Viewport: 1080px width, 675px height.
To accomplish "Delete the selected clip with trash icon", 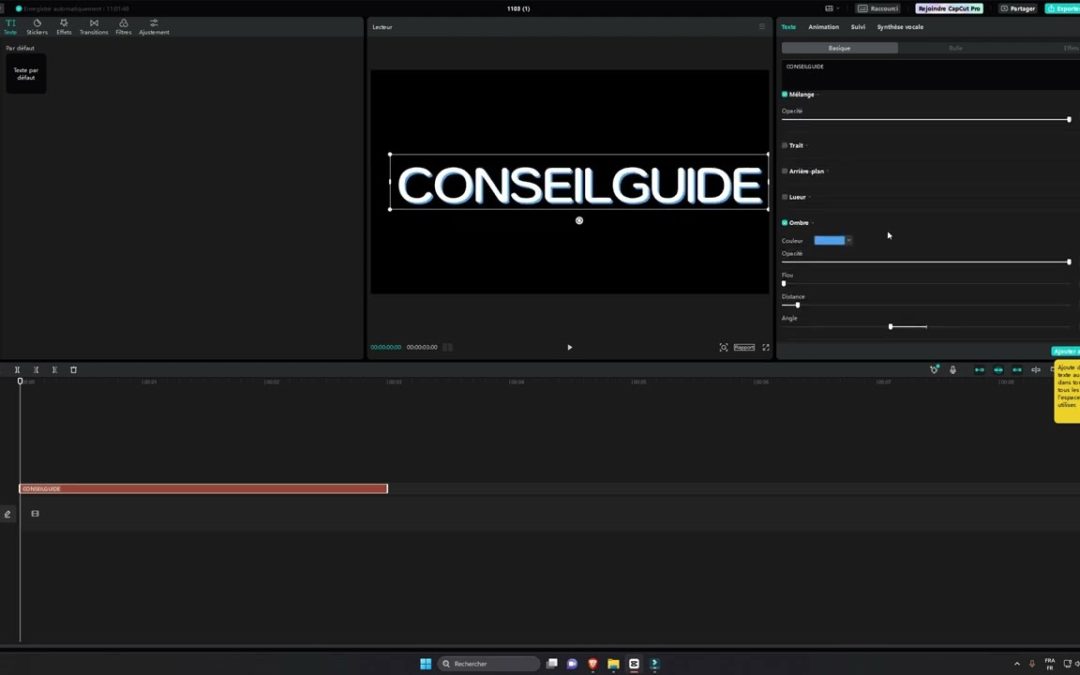I will [x=73, y=370].
